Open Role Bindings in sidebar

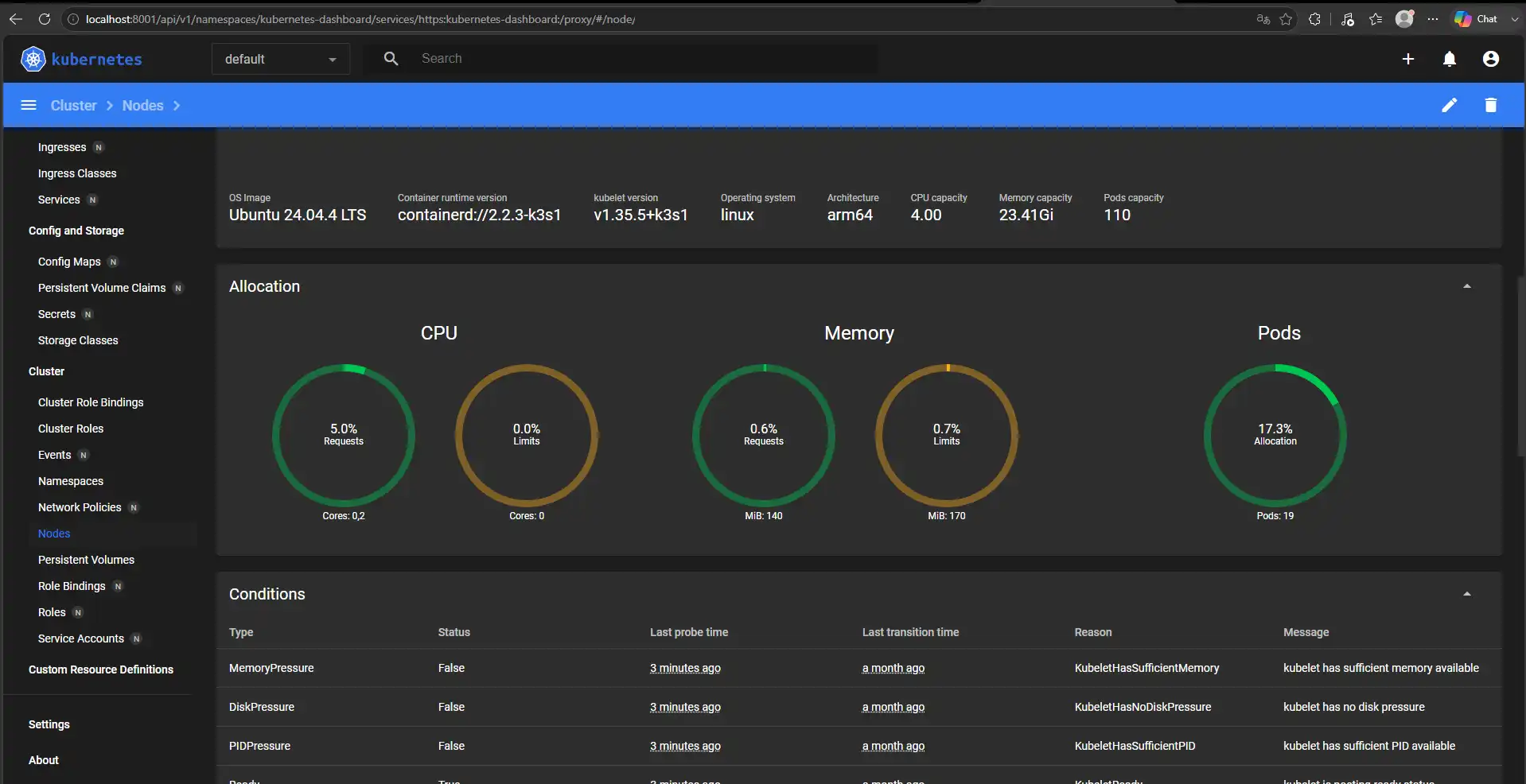72,586
